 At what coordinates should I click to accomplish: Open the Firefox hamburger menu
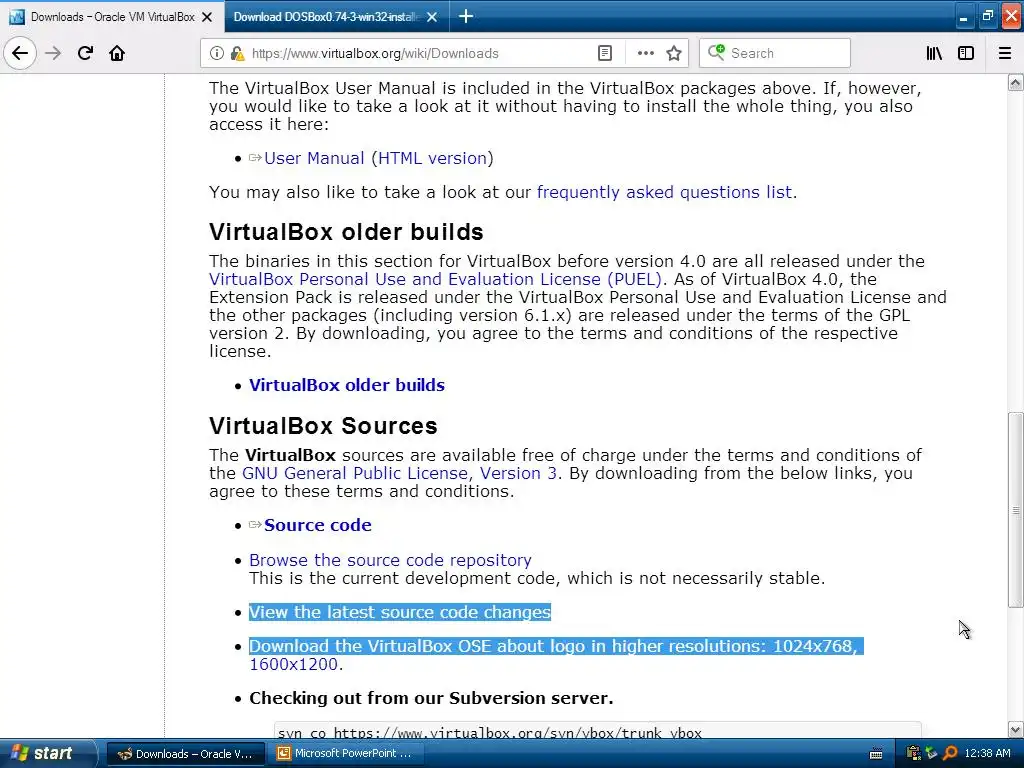click(1005, 53)
